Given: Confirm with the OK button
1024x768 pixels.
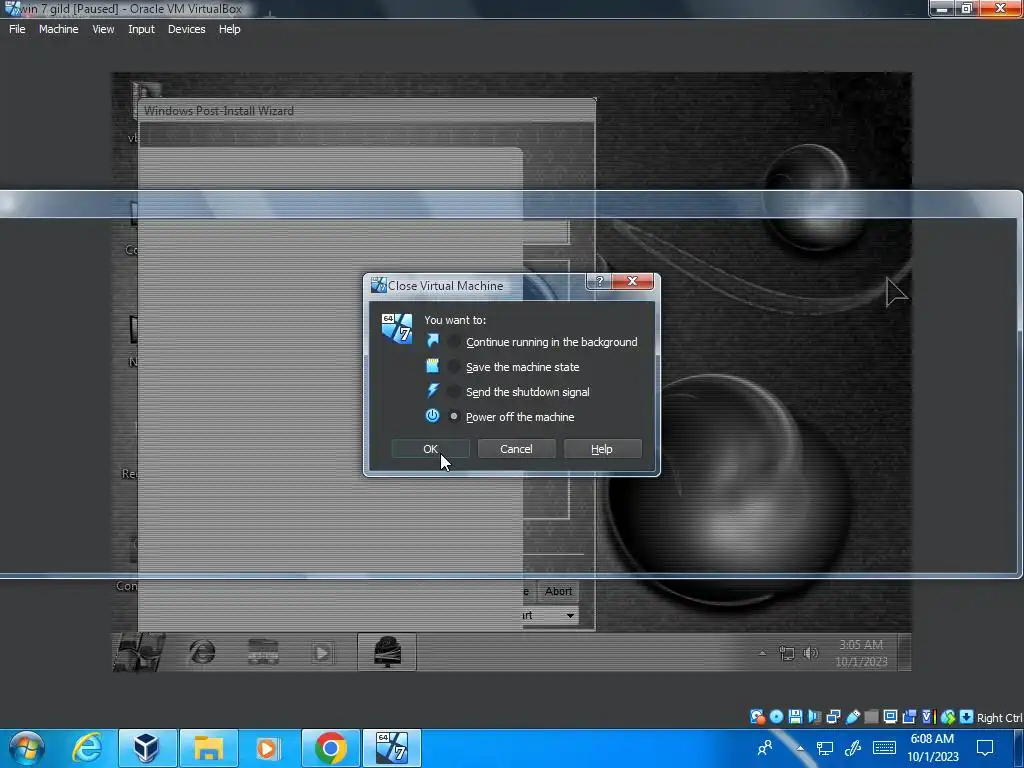Looking at the screenshot, I should 430,449.
